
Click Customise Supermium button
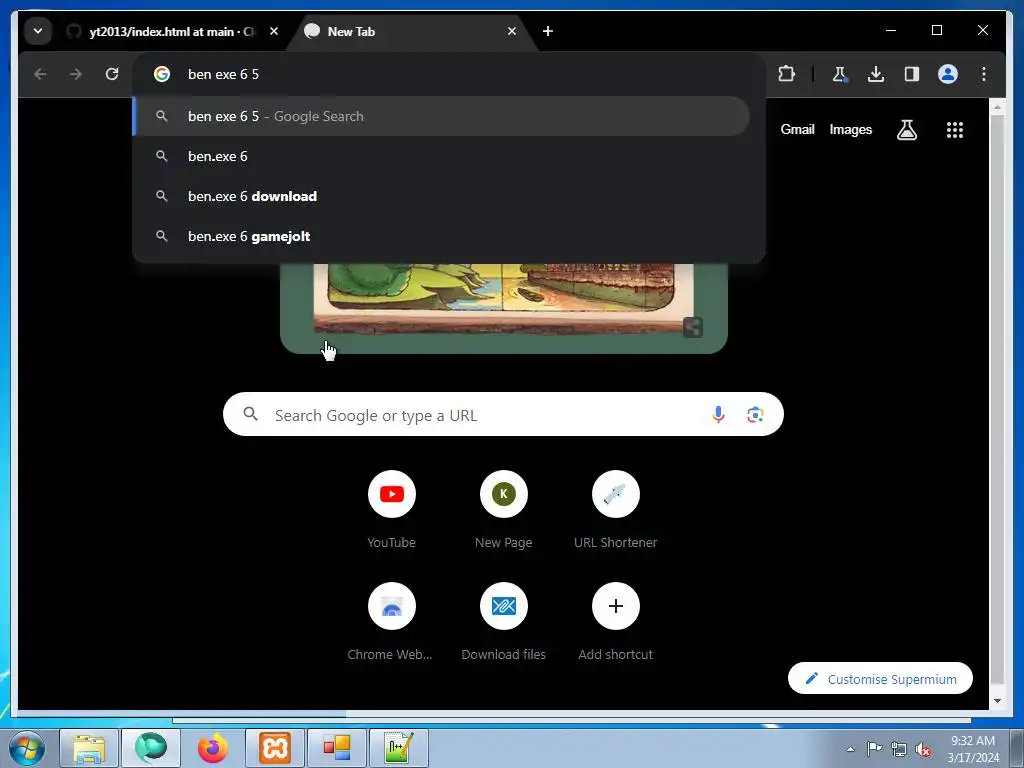[x=880, y=679]
